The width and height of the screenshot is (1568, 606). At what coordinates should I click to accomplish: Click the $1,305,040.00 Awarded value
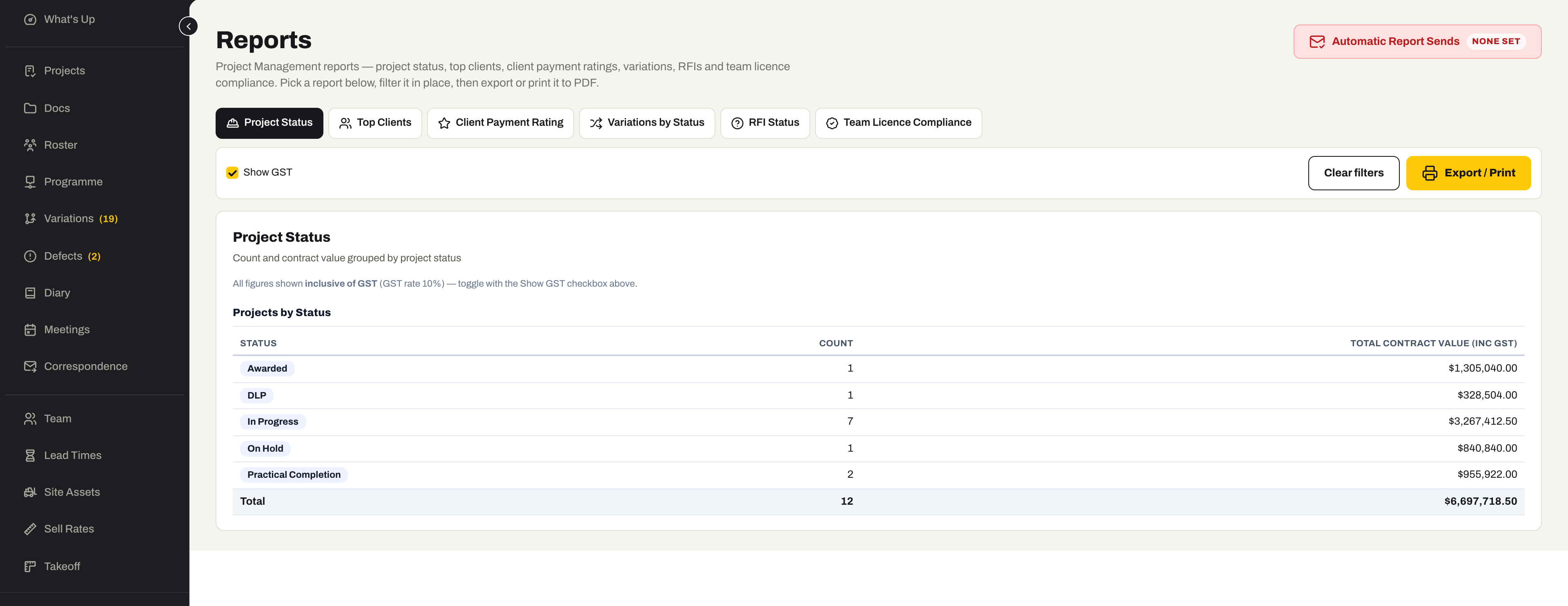point(1483,368)
